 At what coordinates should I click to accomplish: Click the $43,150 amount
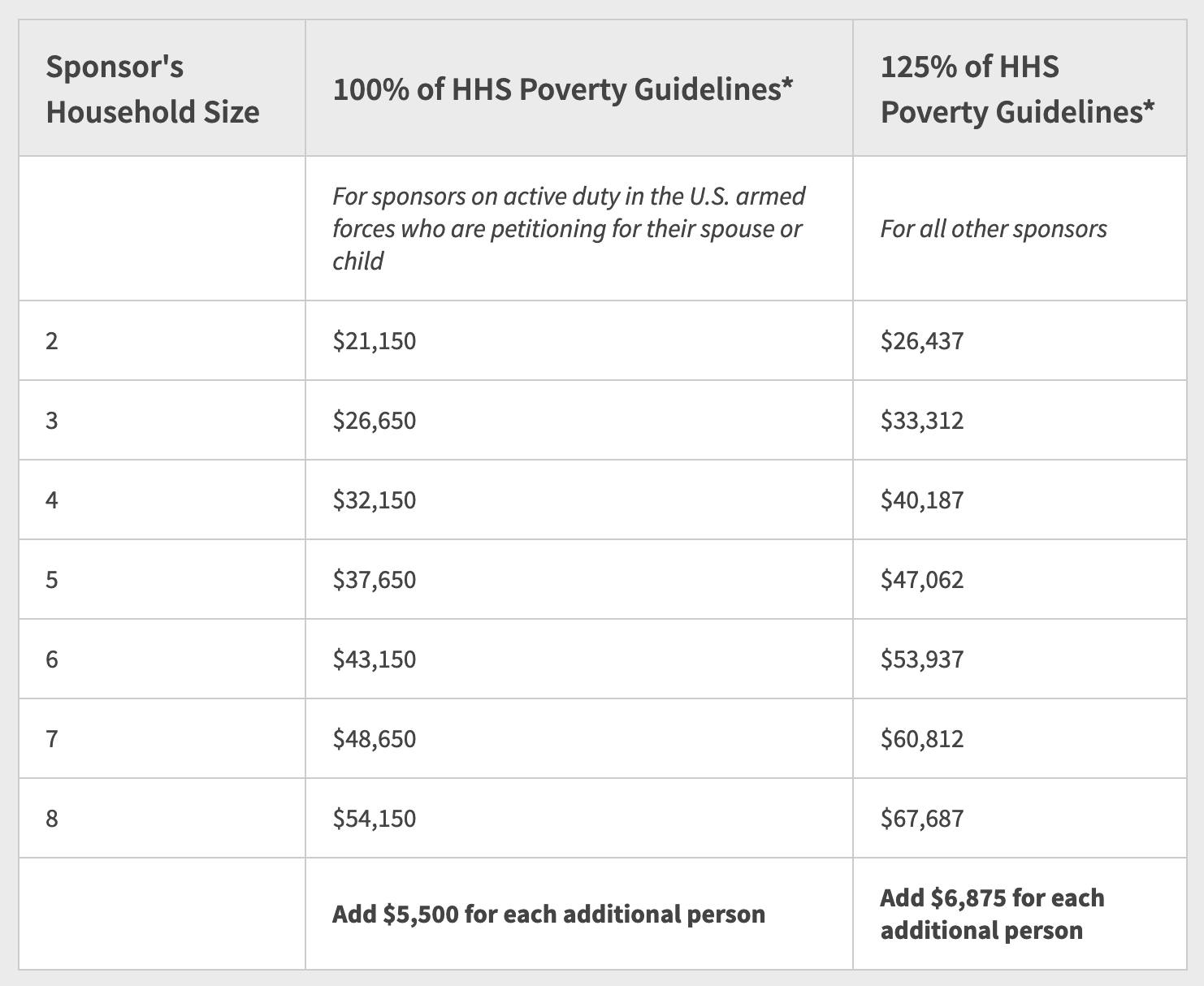tap(374, 659)
